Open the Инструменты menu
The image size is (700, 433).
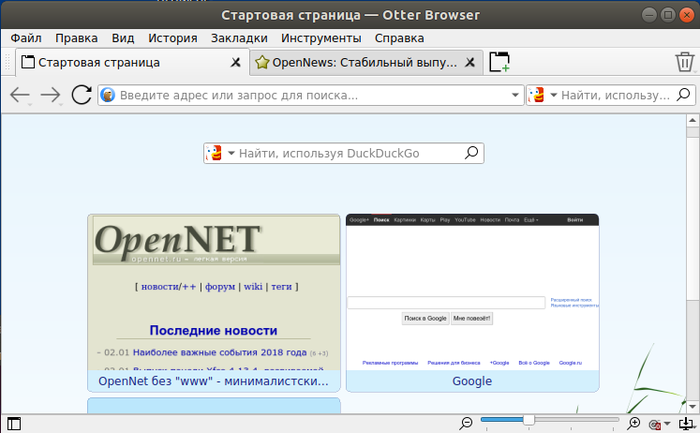click(x=321, y=38)
